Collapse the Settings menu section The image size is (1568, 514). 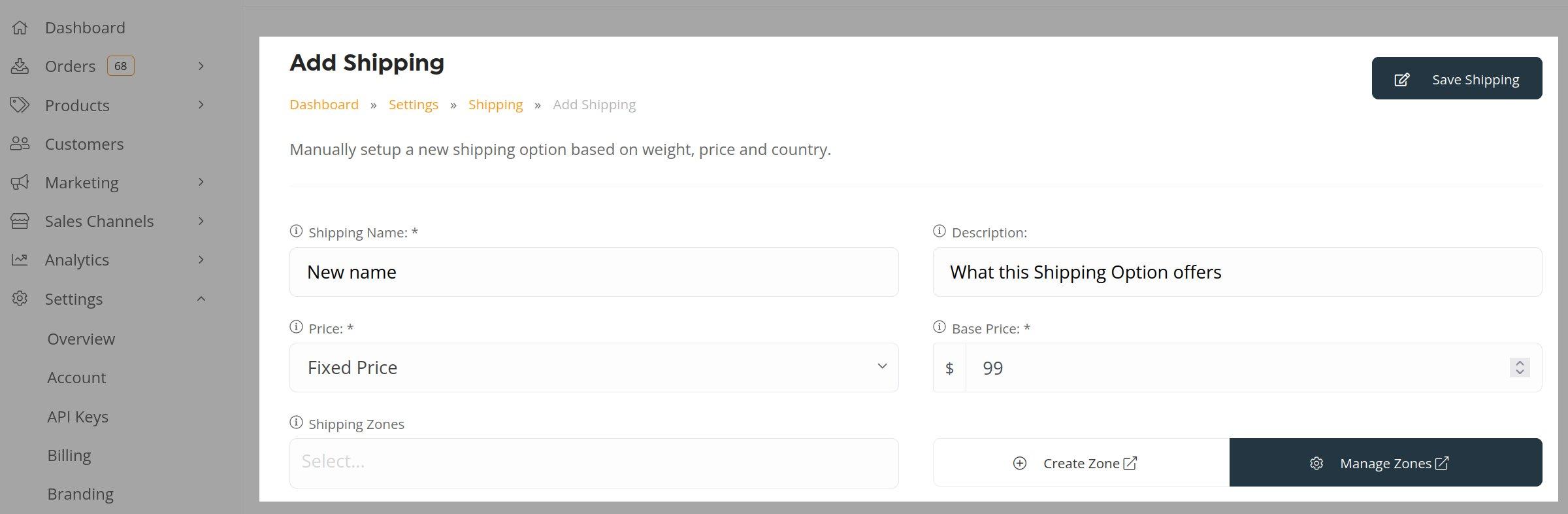(x=201, y=299)
